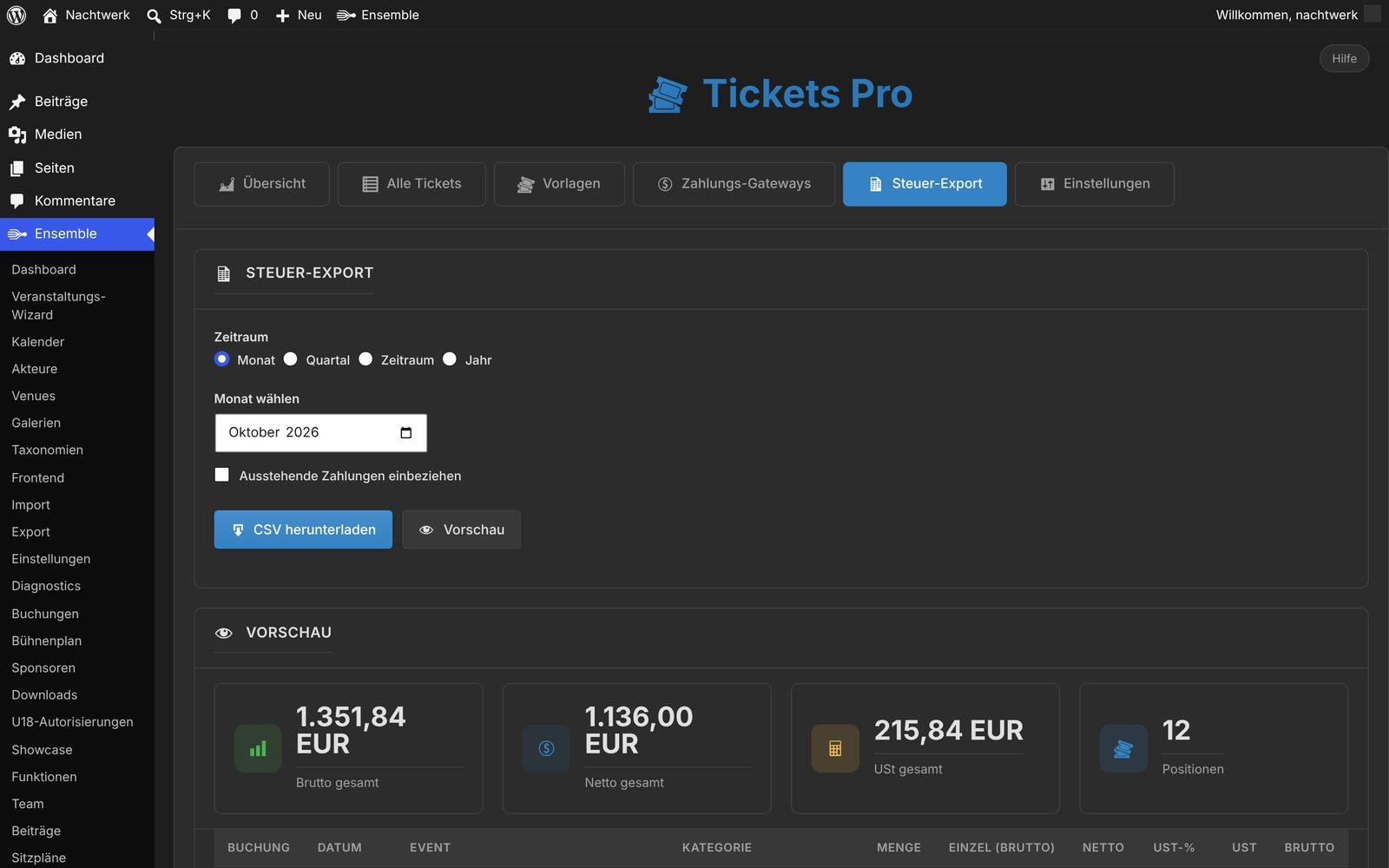Select the Jahr radio option
This screenshot has width=1389, height=868.
coord(450,358)
